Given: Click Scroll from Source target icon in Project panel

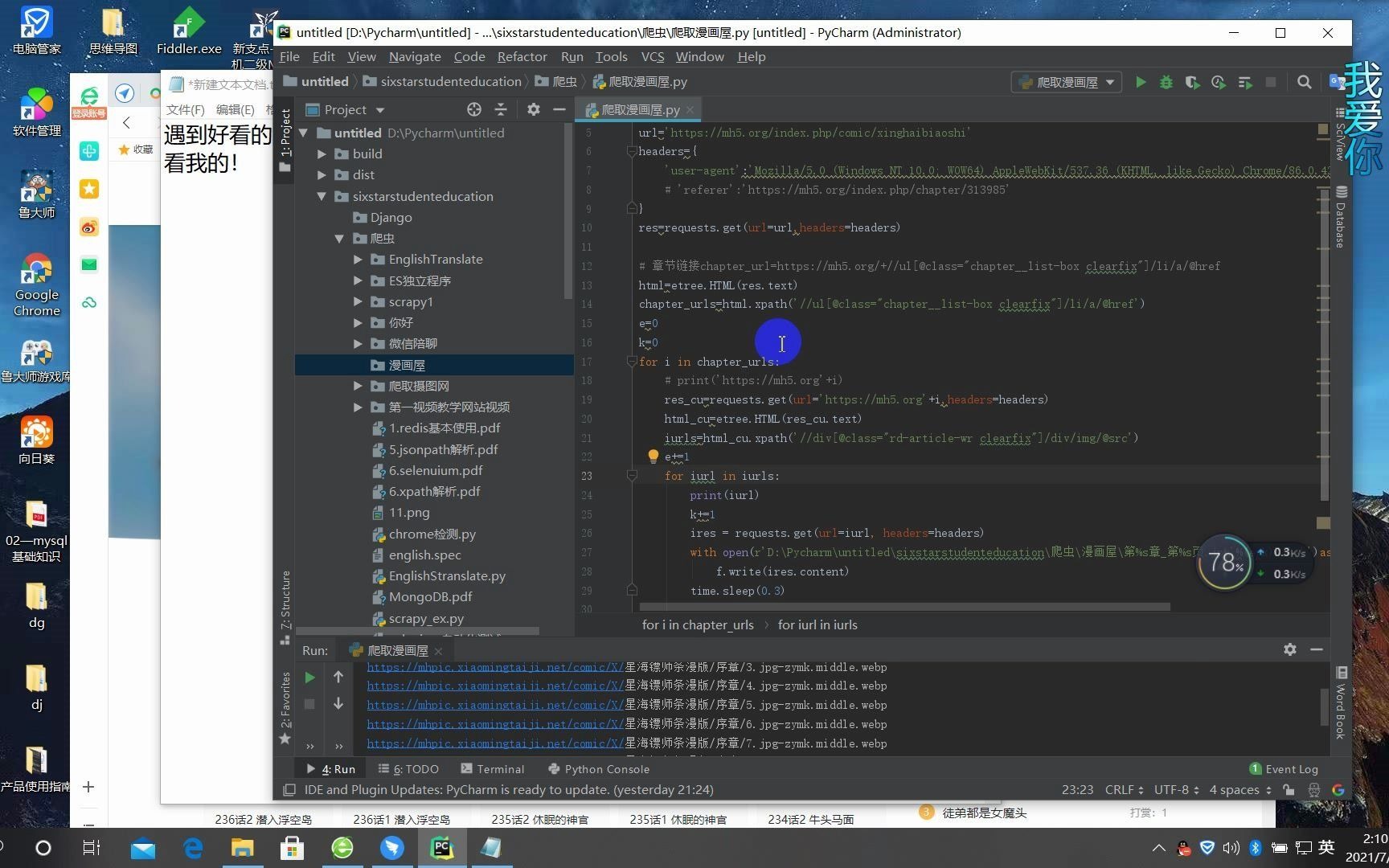Looking at the screenshot, I should point(474,109).
